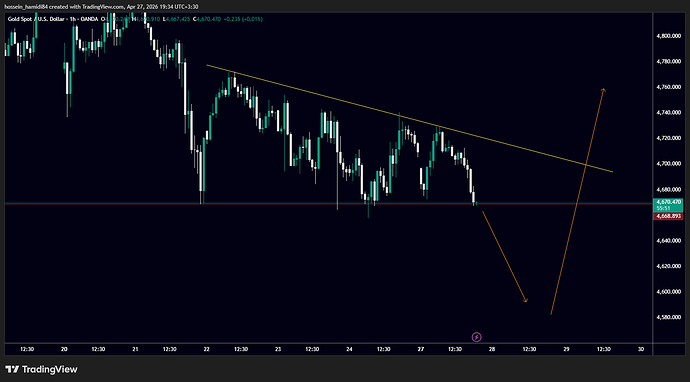The height and width of the screenshot is (382, 690).
Task: Click the 4,620.000 price scale label
Action: [670, 266]
